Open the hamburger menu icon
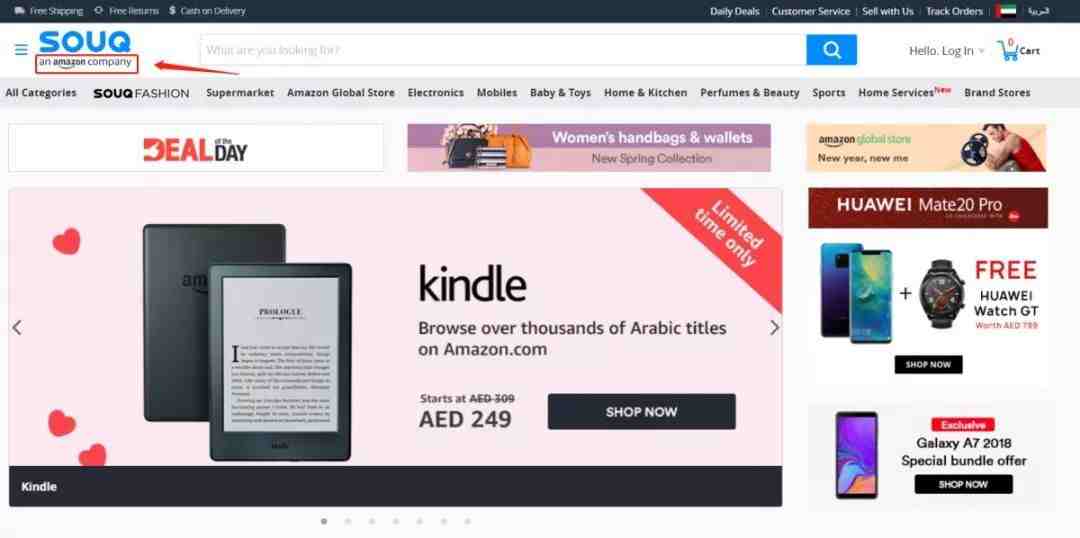This screenshot has height=538, width=1080. pos(21,50)
